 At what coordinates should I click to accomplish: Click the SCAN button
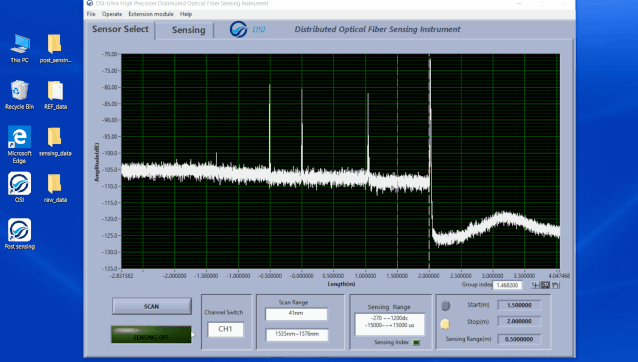pyautogui.click(x=152, y=306)
